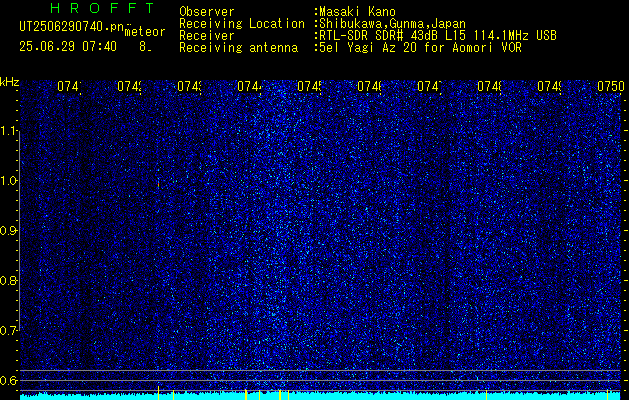629x400 pixels.
Task: Click the Receiving antenna label
Action: pos(238,48)
